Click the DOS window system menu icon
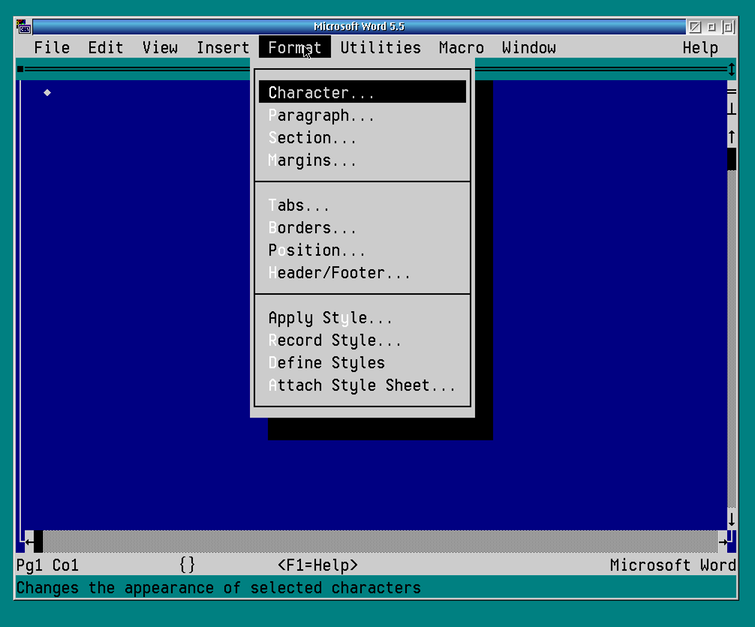755x627 pixels. (x=23, y=26)
